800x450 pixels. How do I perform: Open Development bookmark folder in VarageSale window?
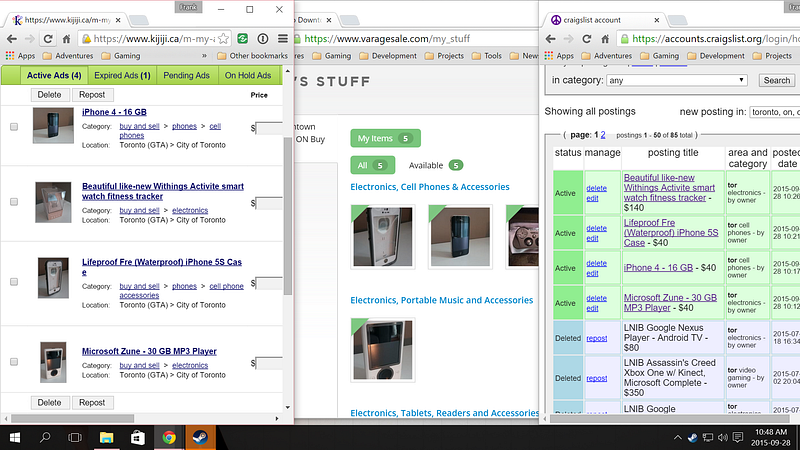[388, 56]
